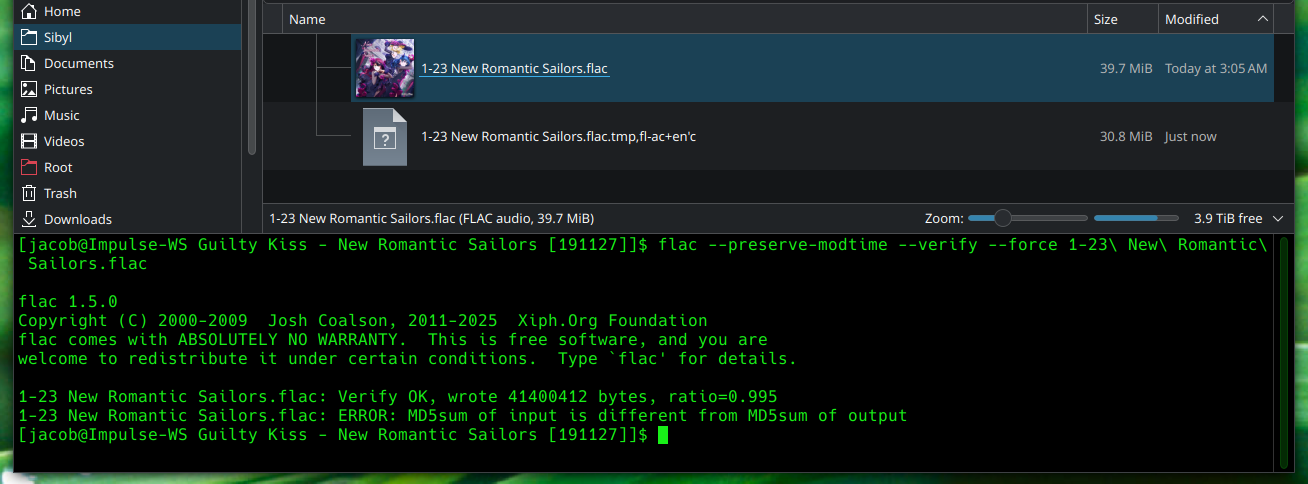1308x484 pixels.
Task: Click the red Root folder icon
Action: [x=28, y=167]
